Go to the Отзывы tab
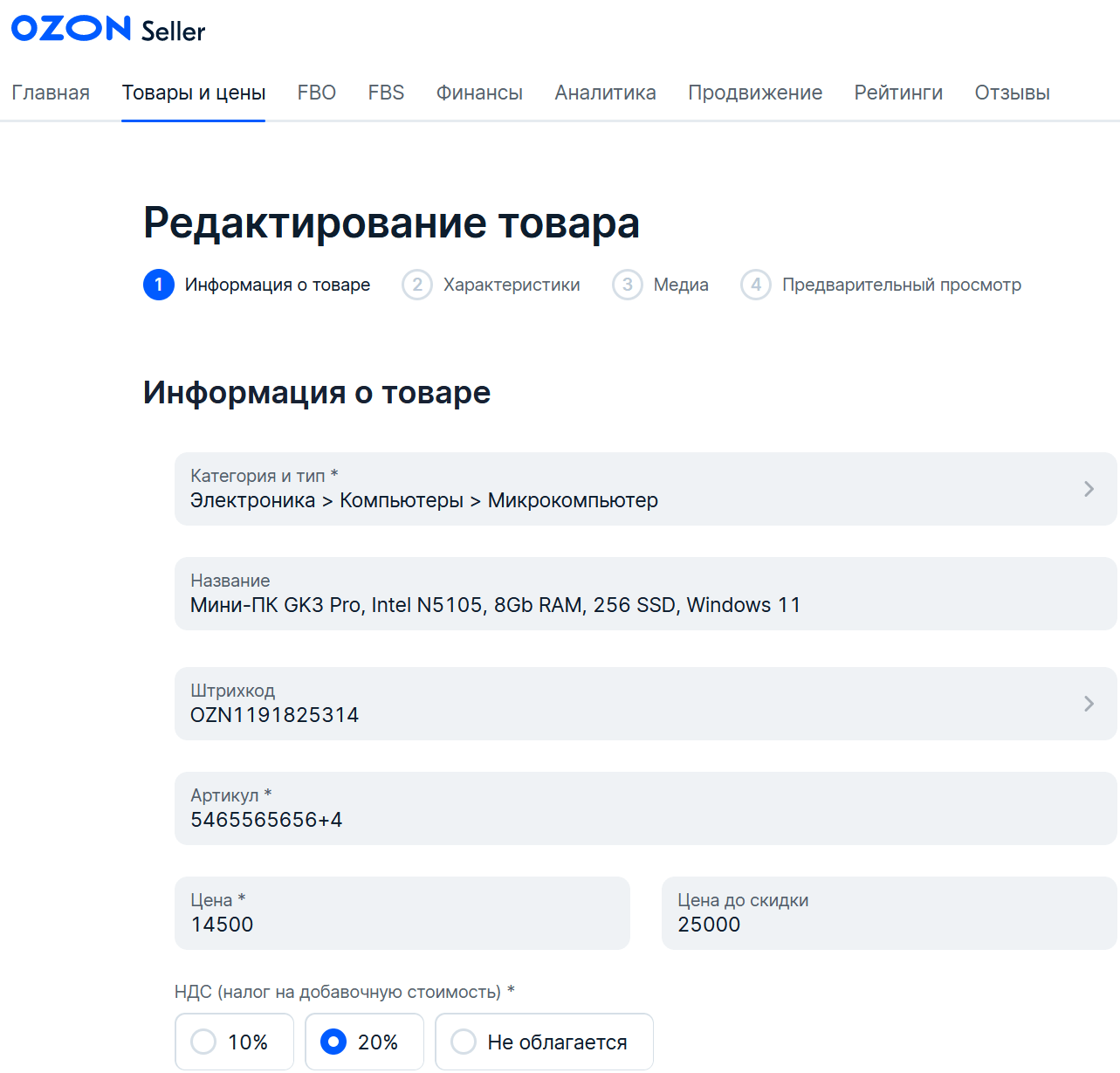 point(1013,93)
